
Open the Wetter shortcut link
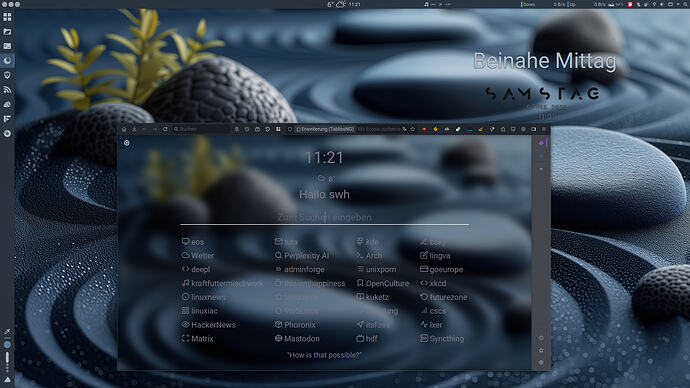tap(198, 256)
